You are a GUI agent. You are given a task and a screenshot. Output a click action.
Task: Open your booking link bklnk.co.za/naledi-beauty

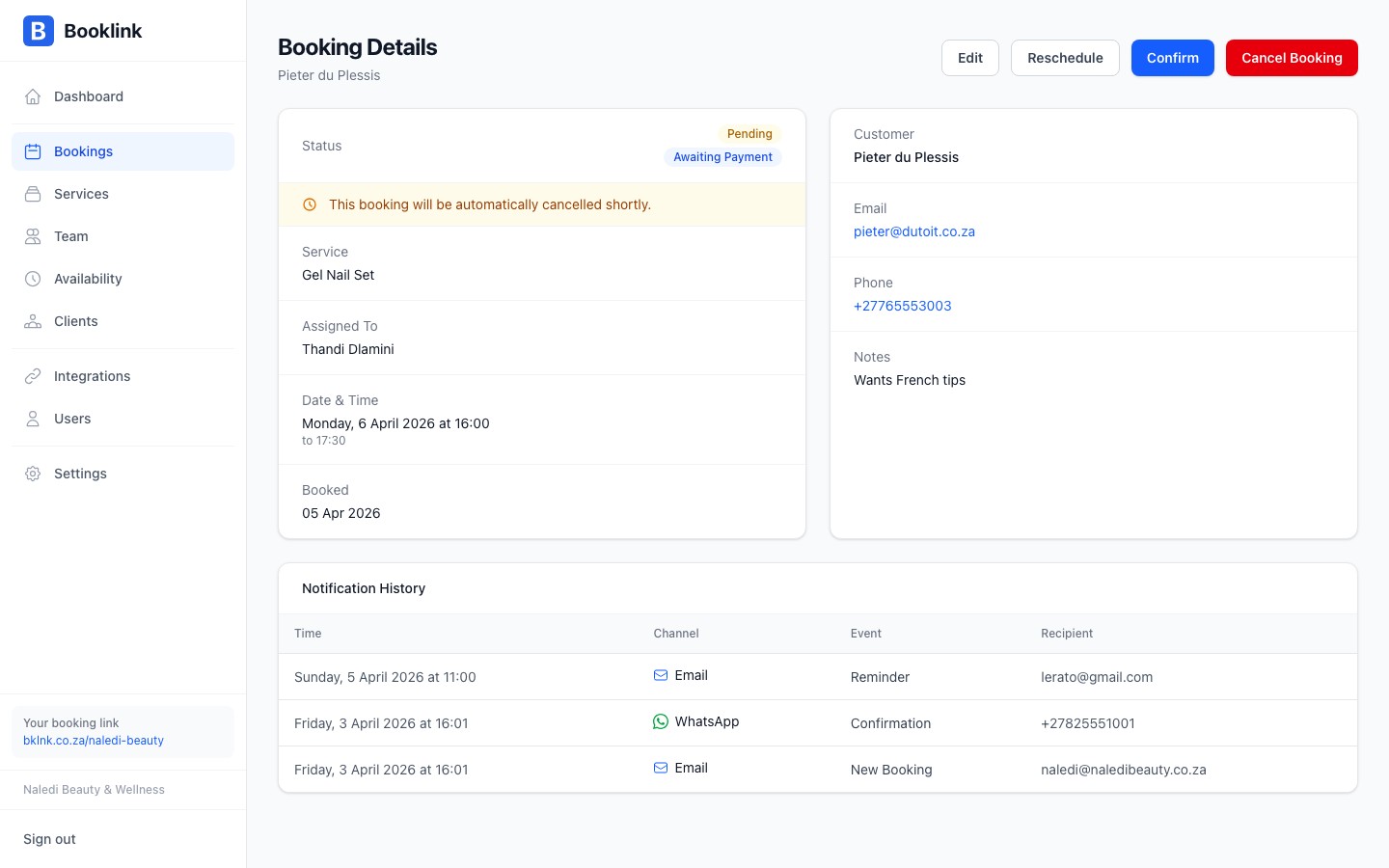94,741
